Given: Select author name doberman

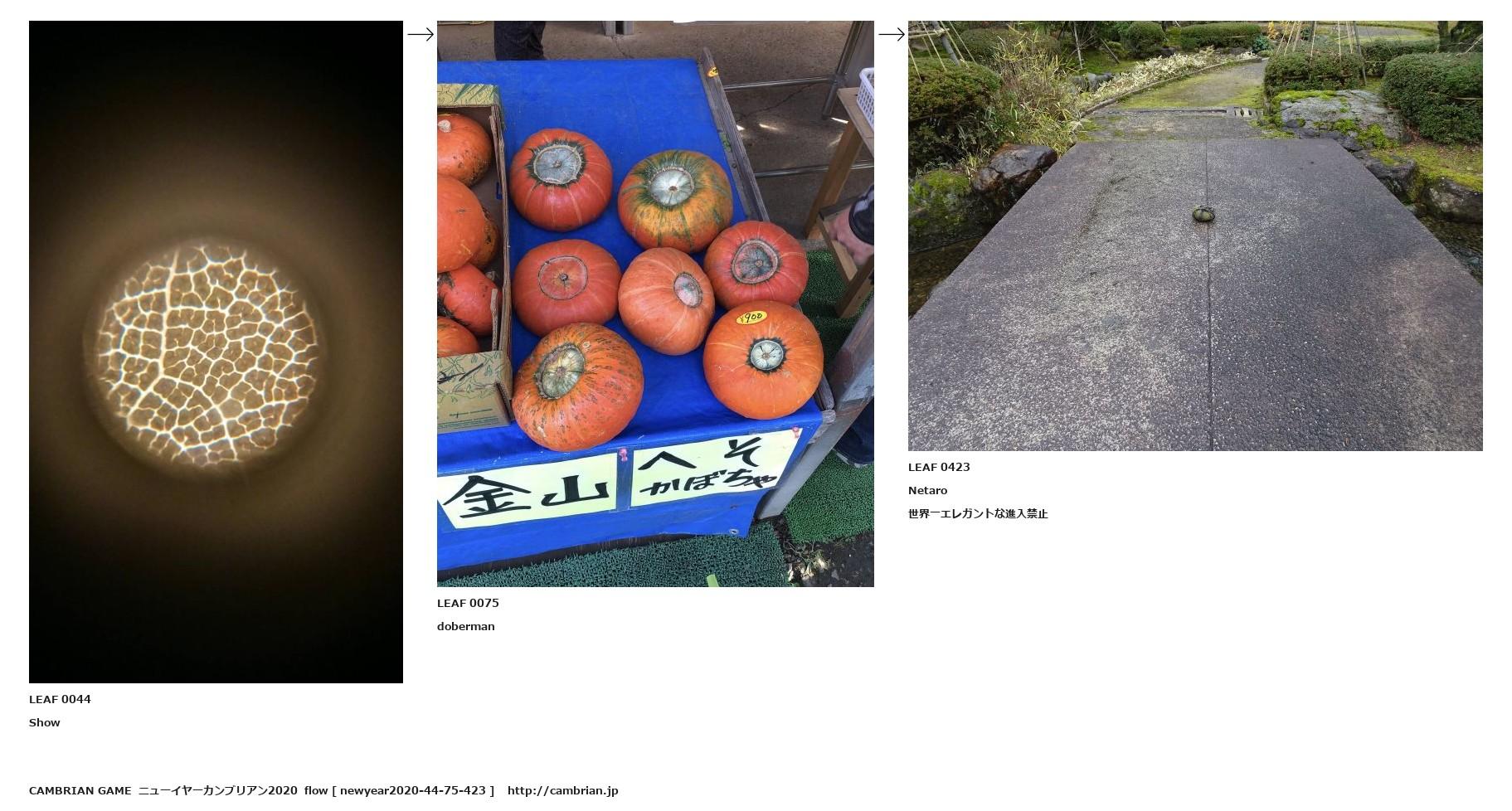Looking at the screenshot, I should click(x=466, y=626).
